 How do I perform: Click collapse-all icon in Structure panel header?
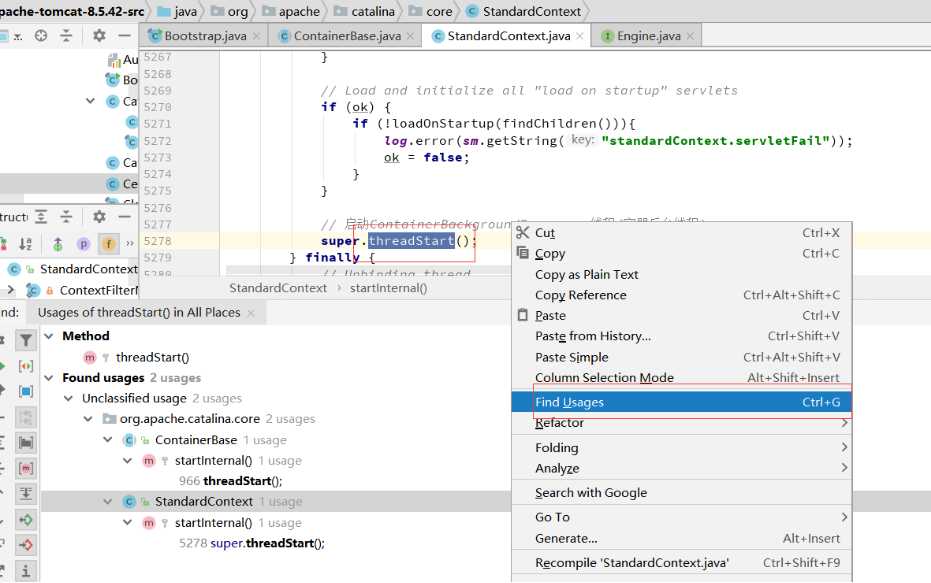(66, 217)
